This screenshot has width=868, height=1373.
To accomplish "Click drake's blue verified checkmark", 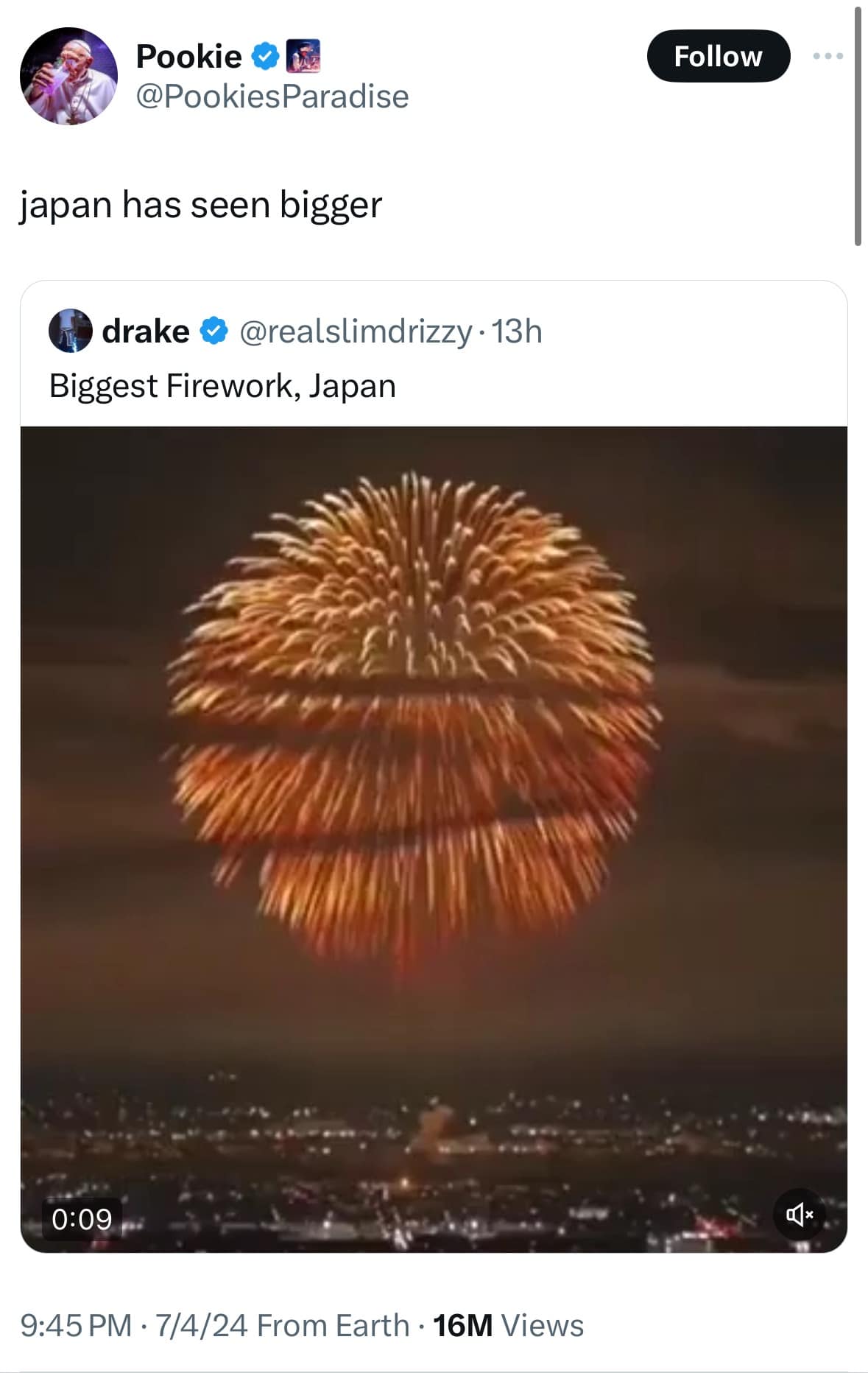I will (214, 331).
